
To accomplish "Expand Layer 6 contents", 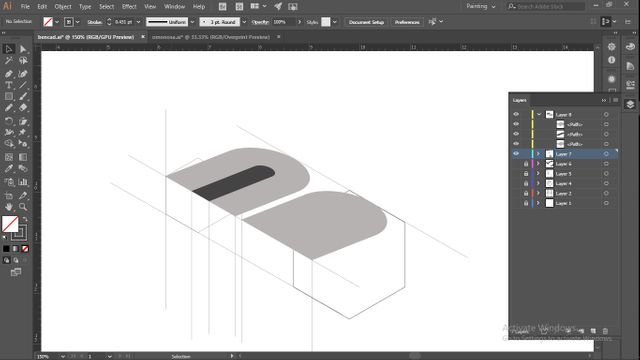I will coord(539,164).
